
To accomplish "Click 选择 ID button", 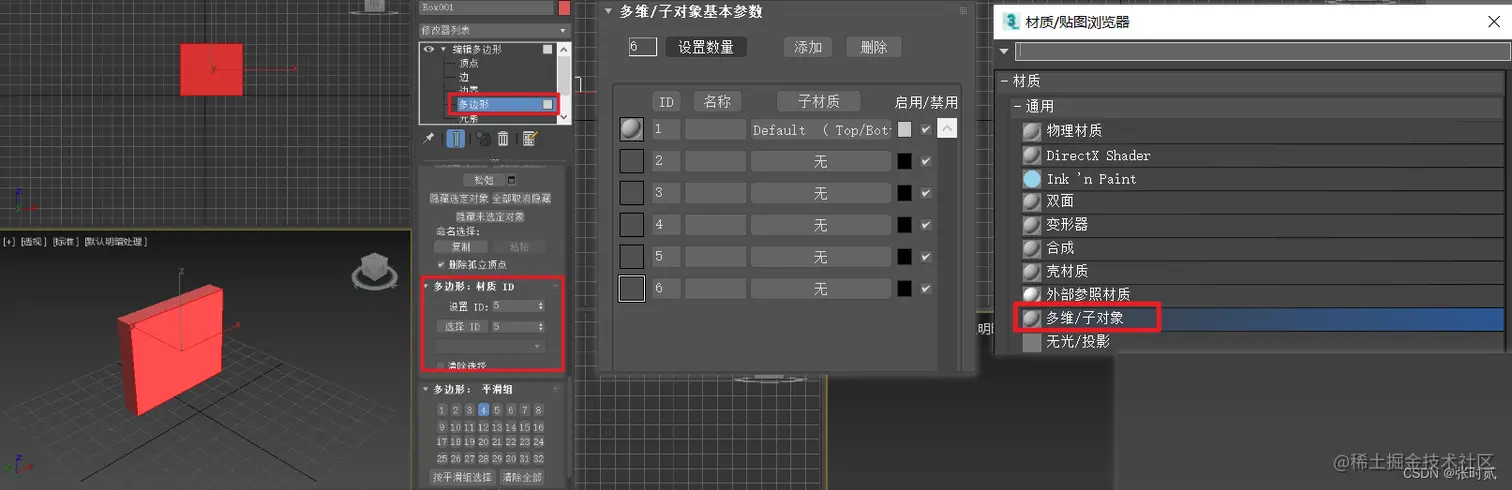I will (x=461, y=326).
